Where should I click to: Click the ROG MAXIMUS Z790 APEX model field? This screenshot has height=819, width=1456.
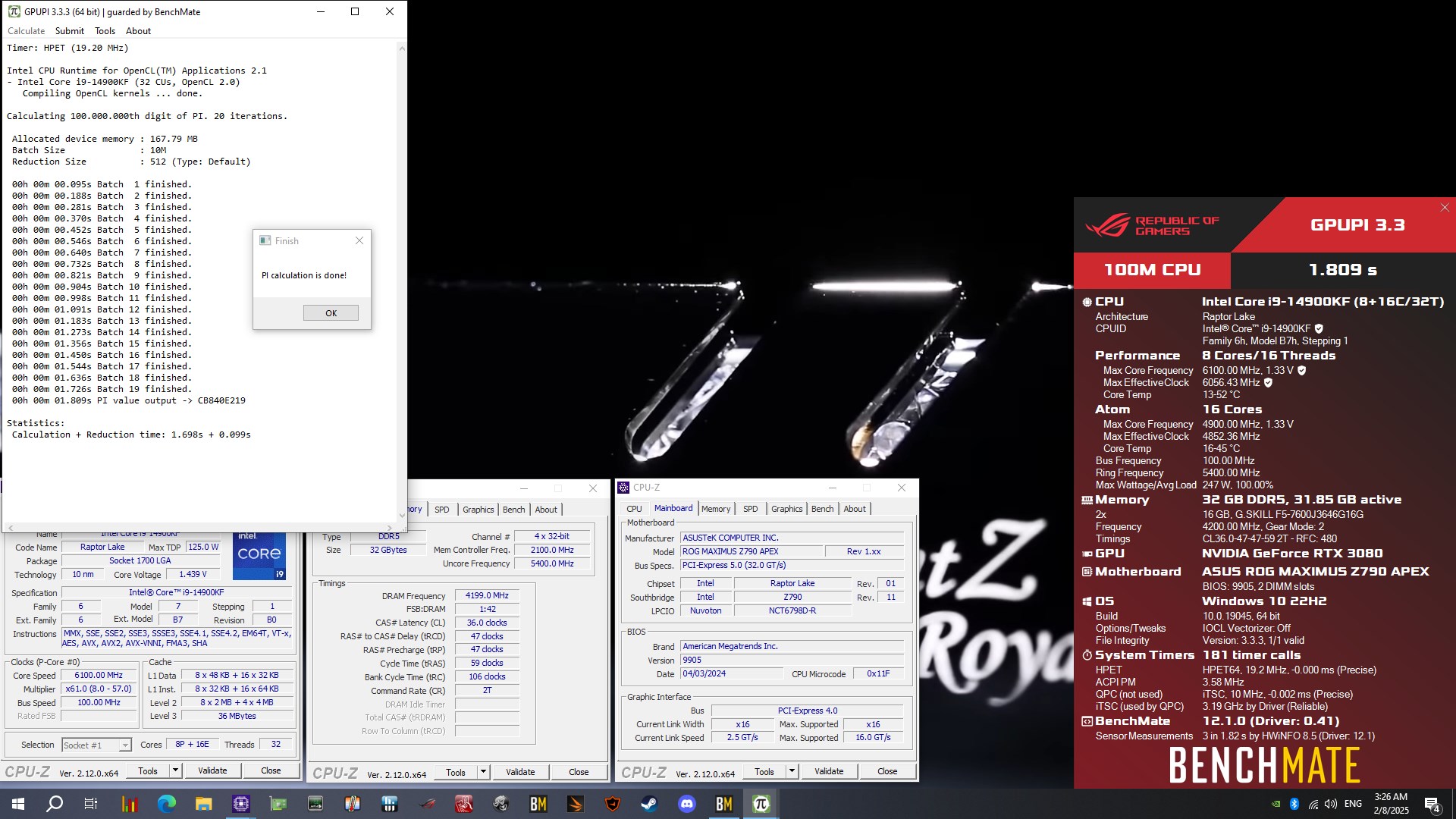tap(750, 552)
